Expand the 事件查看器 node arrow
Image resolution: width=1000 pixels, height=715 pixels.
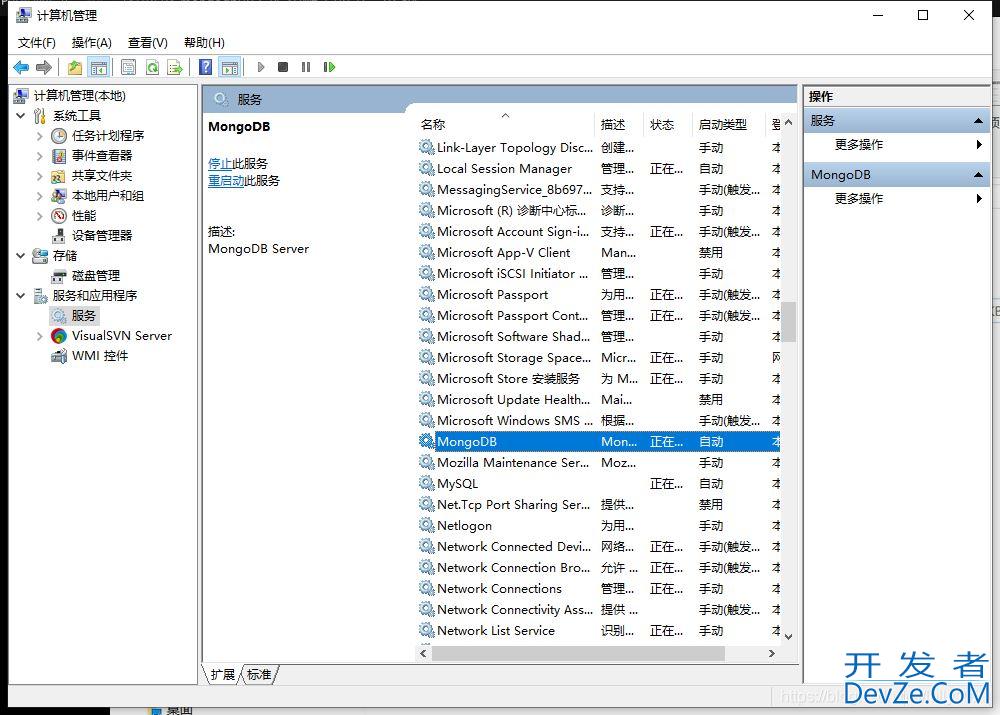[40, 156]
